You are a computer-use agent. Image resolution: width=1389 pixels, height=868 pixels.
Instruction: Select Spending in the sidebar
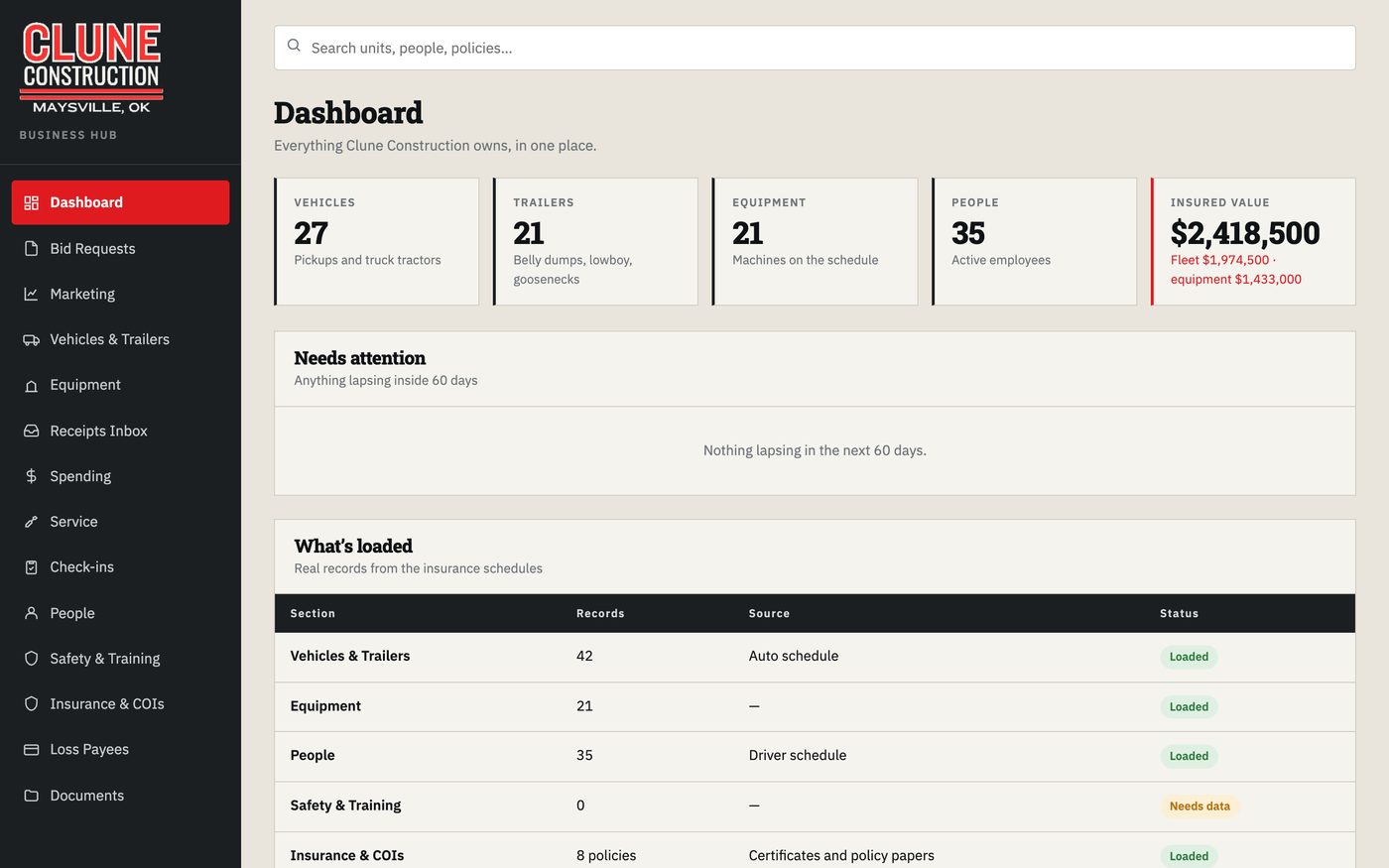[x=120, y=476]
